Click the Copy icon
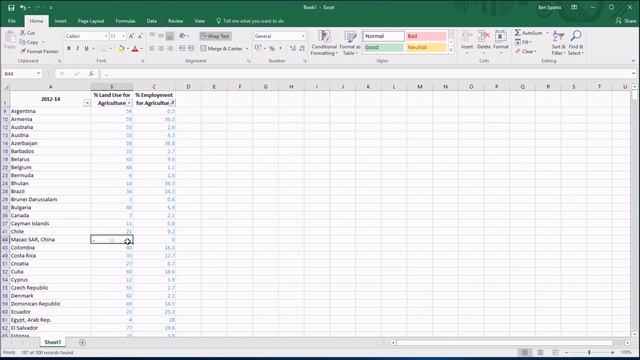The height and width of the screenshot is (360, 640). (23, 42)
